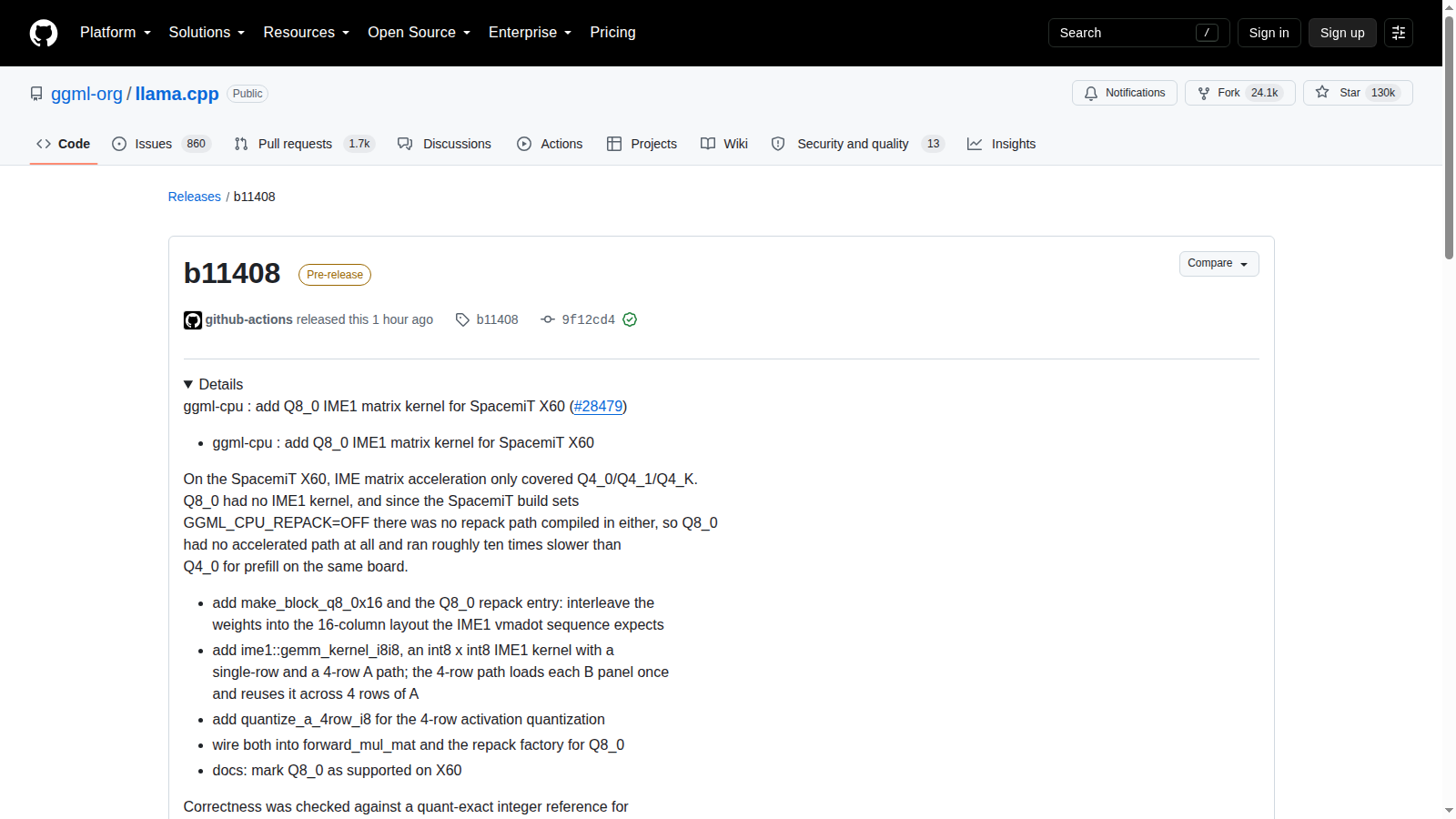Open the Resources dropdown
The image size is (1456, 819).
coord(307,33)
